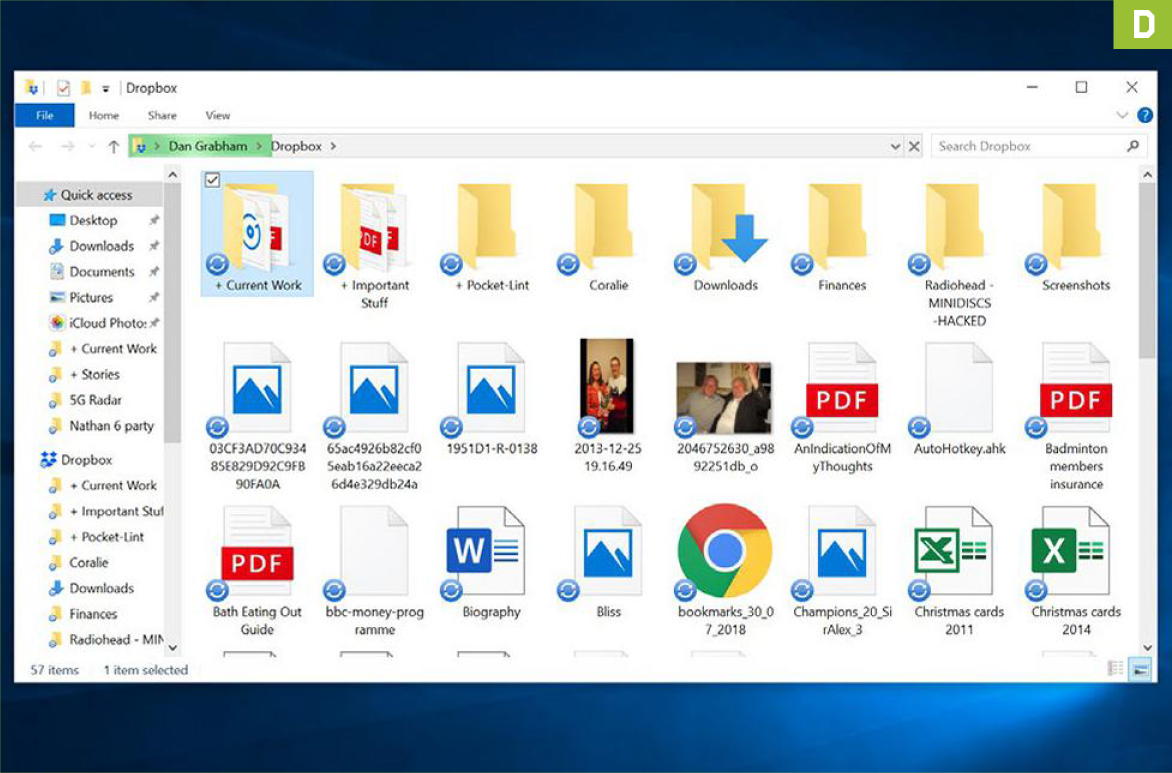This screenshot has height=773, width=1172.
Task: Open the 2013-12-25 19.16.49 photo thumbnail
Action: click(x=607, y=386)
